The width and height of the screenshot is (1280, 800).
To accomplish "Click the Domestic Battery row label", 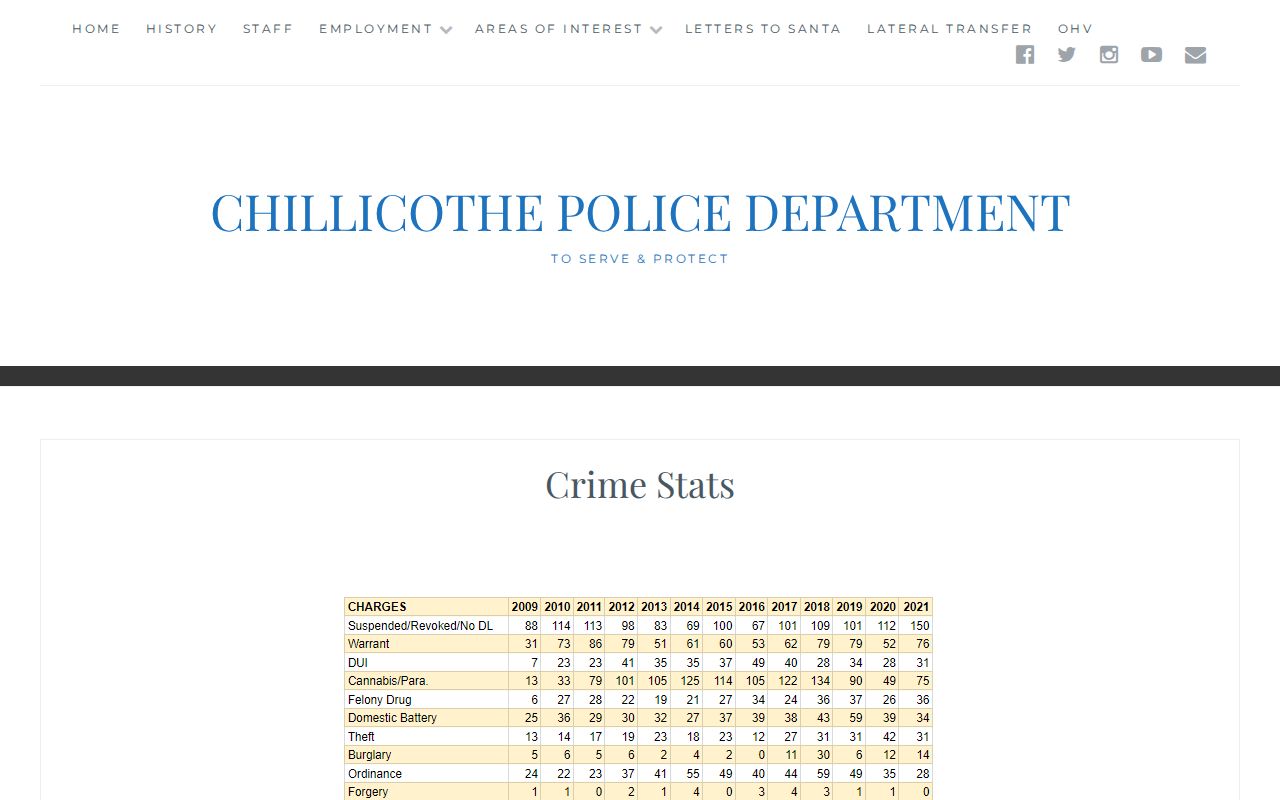I will coord(392,718).
